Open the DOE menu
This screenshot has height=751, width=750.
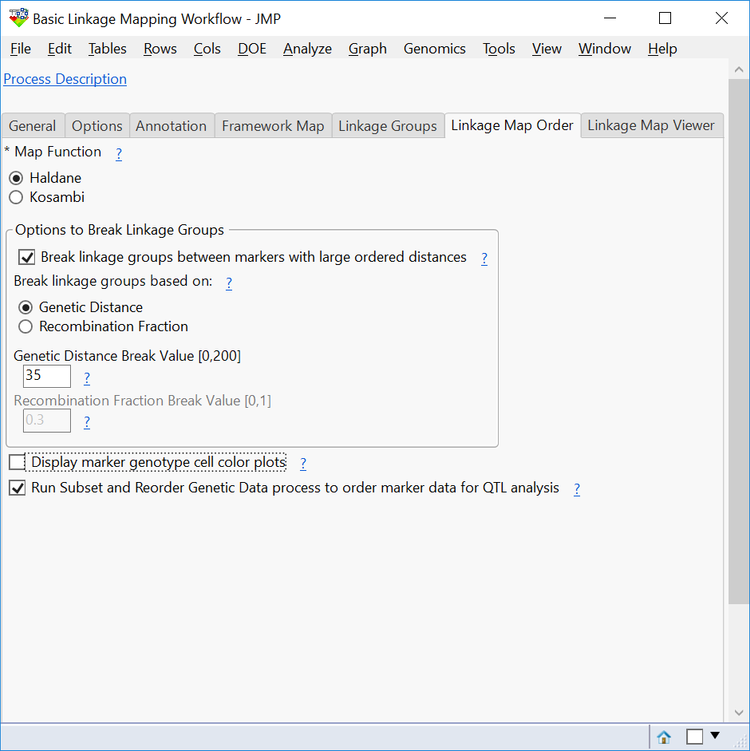coord(252,49)
